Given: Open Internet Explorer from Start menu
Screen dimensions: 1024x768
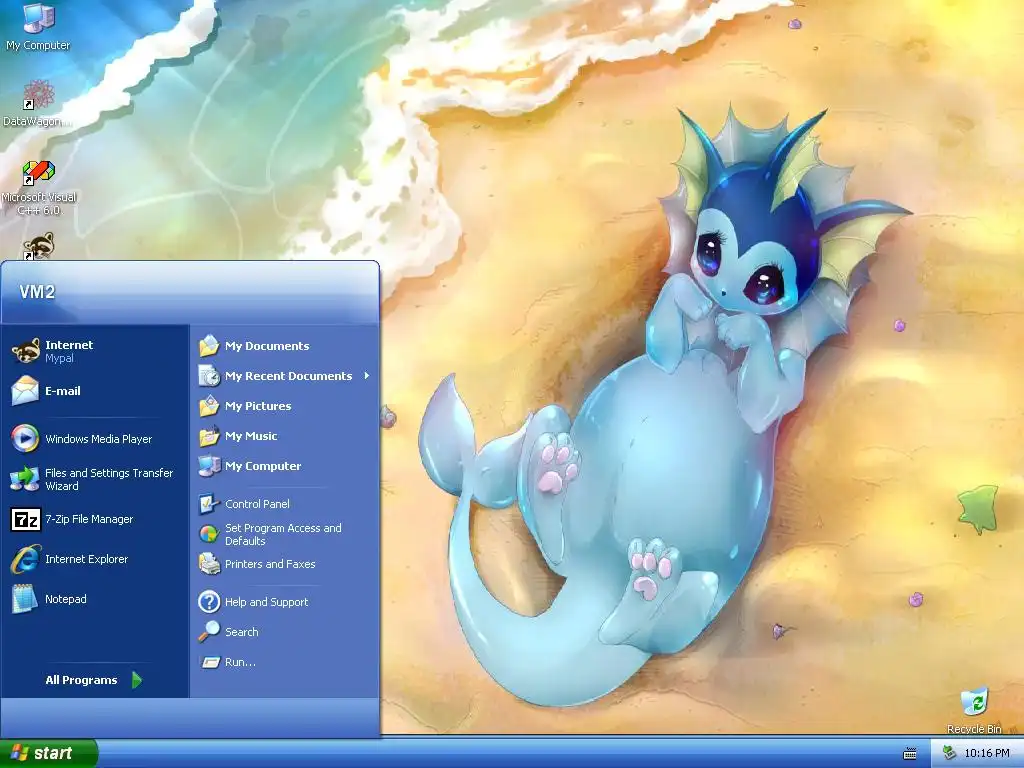Looking at the screenshot, I should click(95, 559).
